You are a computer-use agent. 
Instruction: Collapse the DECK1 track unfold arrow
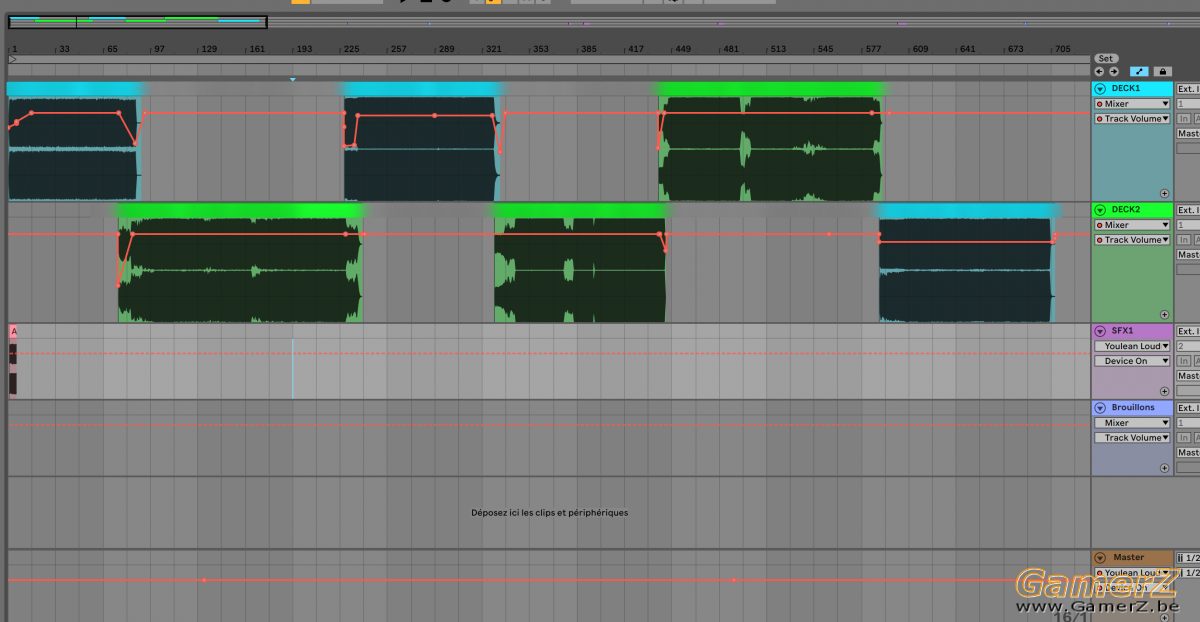click(1100, 89)
